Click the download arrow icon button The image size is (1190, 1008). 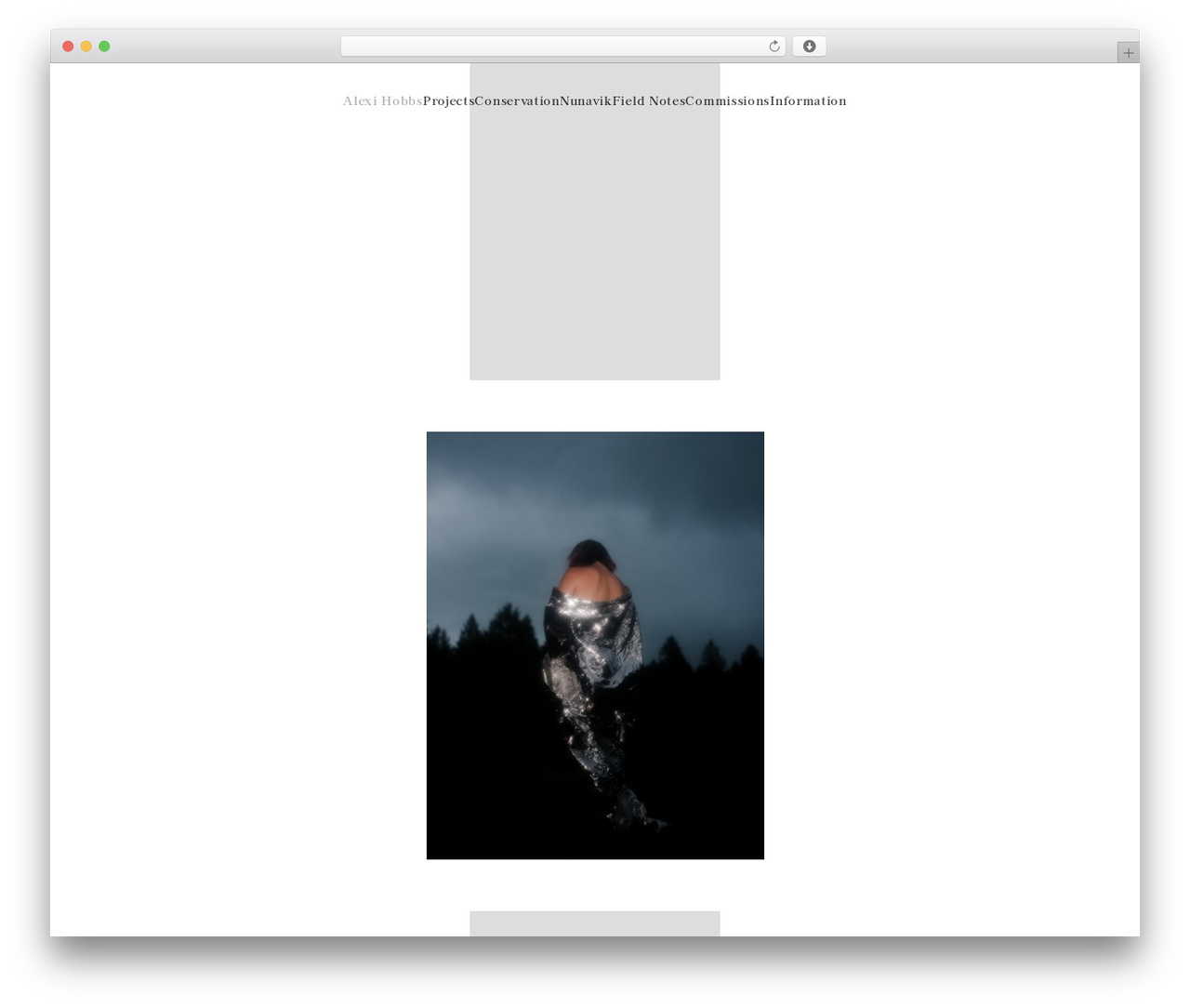(x=809, y=46)
